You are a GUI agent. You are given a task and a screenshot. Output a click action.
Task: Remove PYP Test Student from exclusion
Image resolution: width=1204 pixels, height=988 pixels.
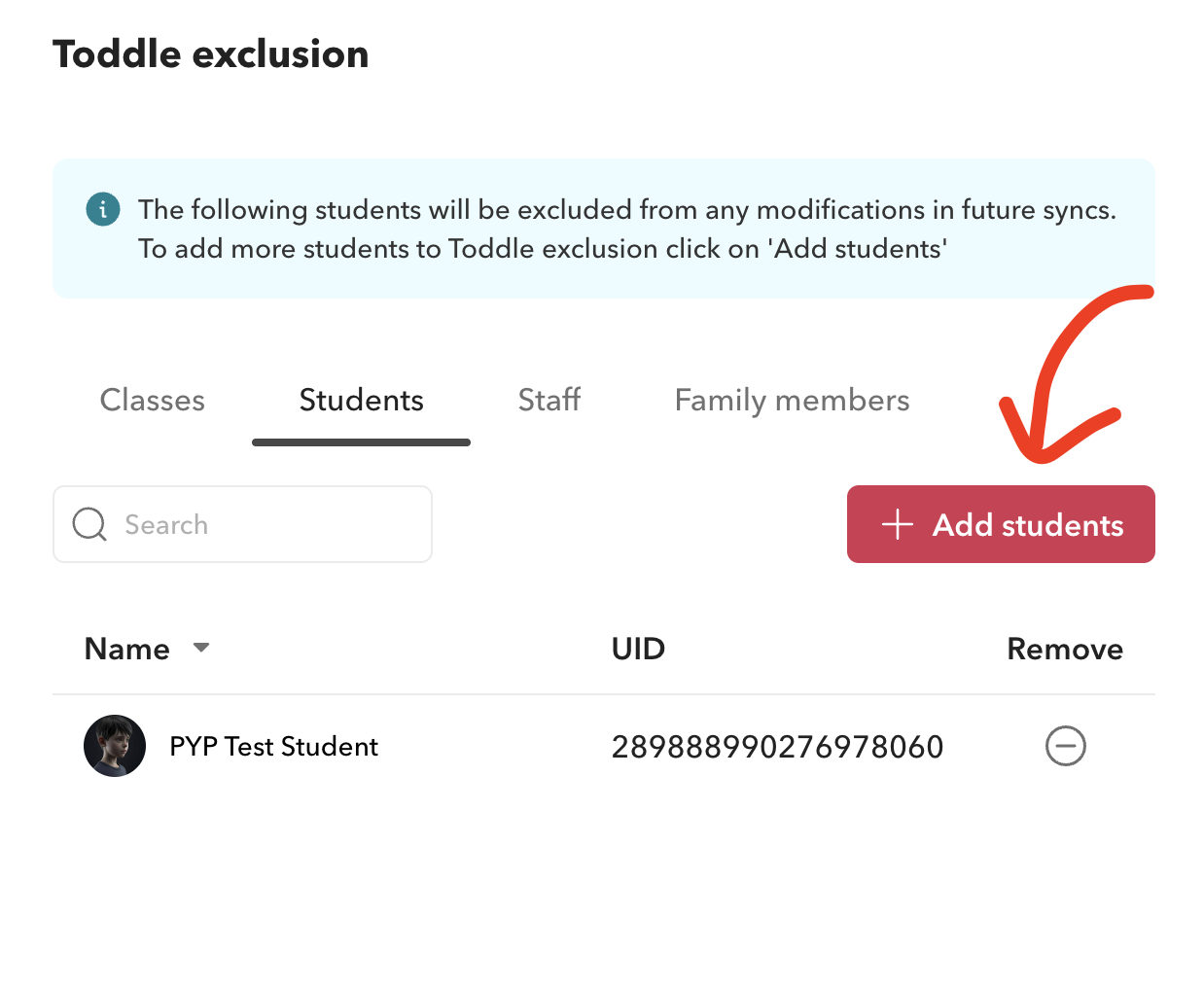(1065, 746)
